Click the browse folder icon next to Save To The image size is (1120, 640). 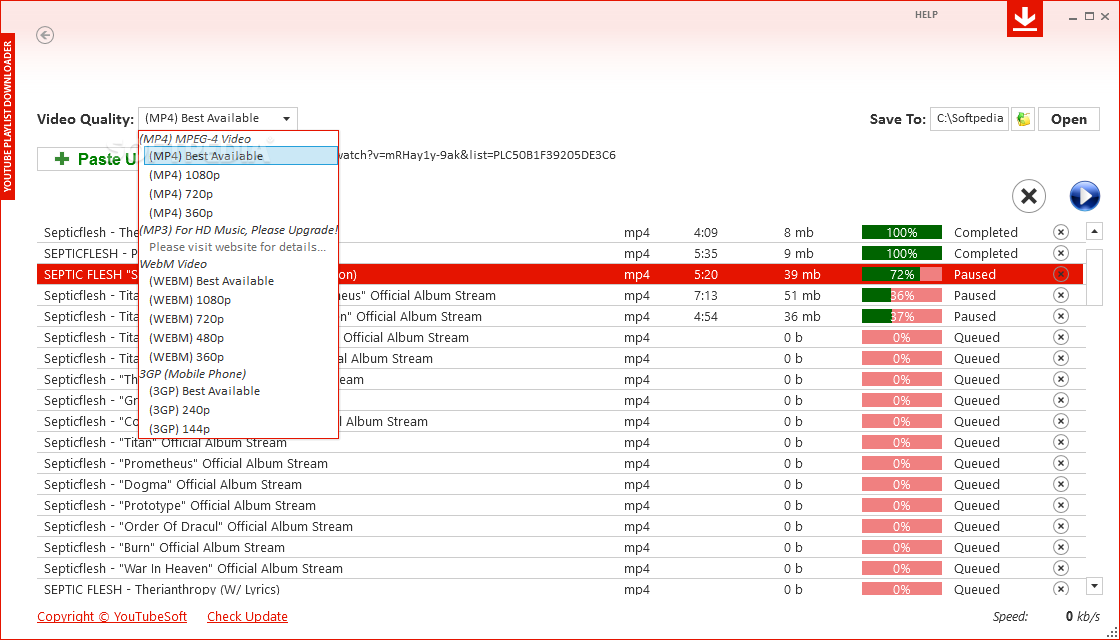click(1024, 119)
